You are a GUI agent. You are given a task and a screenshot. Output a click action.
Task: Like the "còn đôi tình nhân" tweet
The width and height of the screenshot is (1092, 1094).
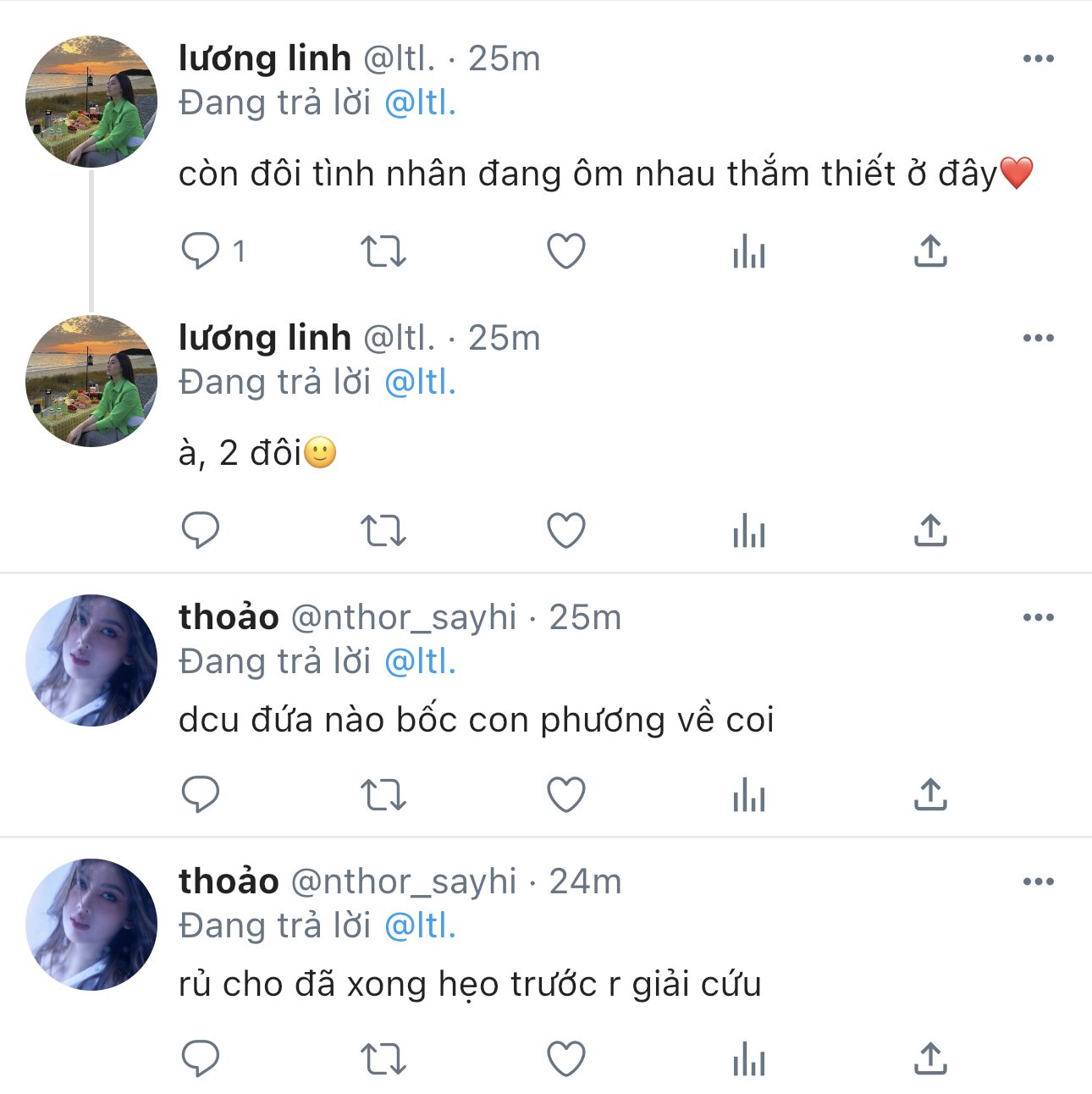566,251
